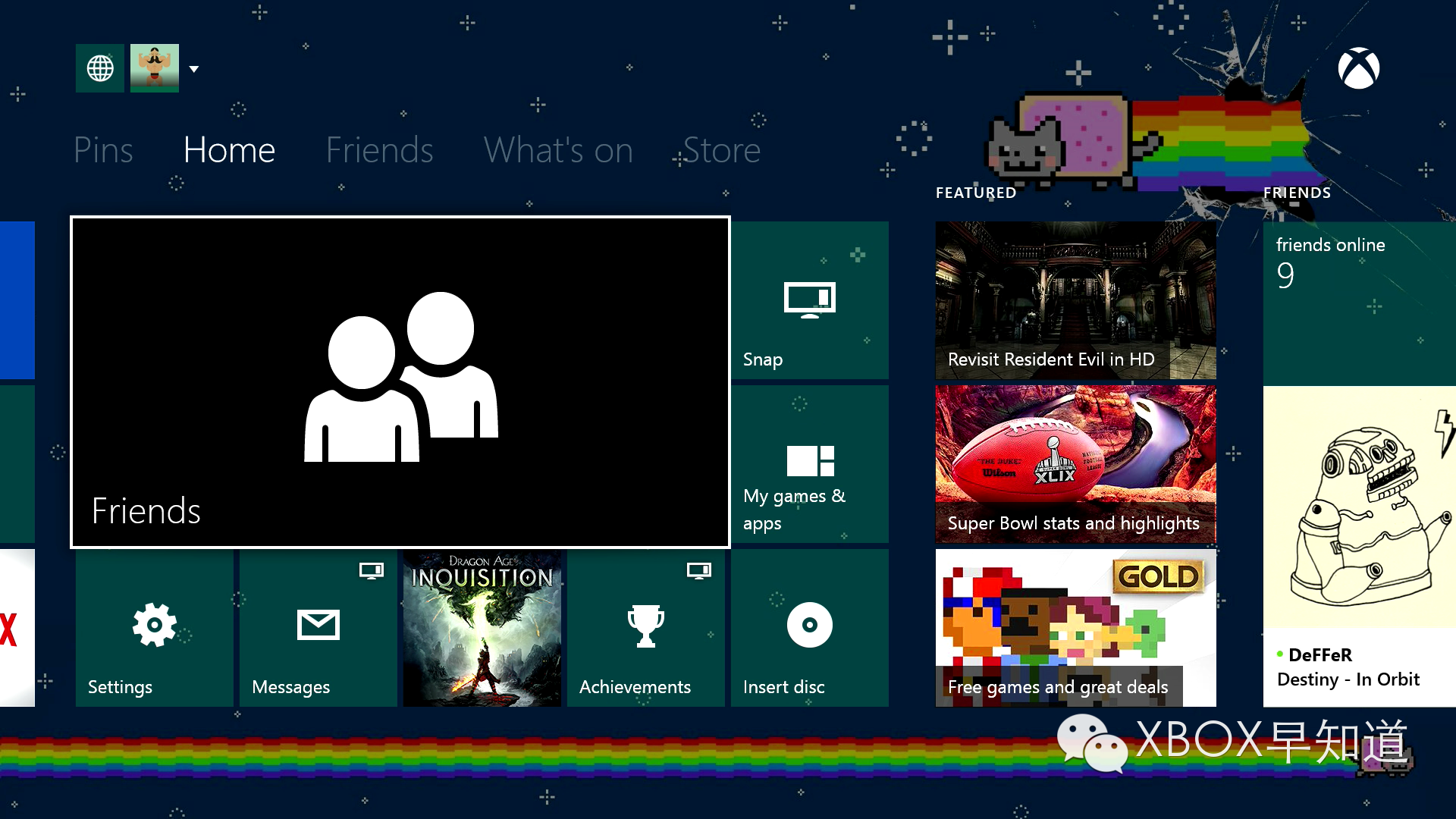The image size is (1456, 819).
Task: Open Super Bowl stats and highlights
Action: point(1075,464)
